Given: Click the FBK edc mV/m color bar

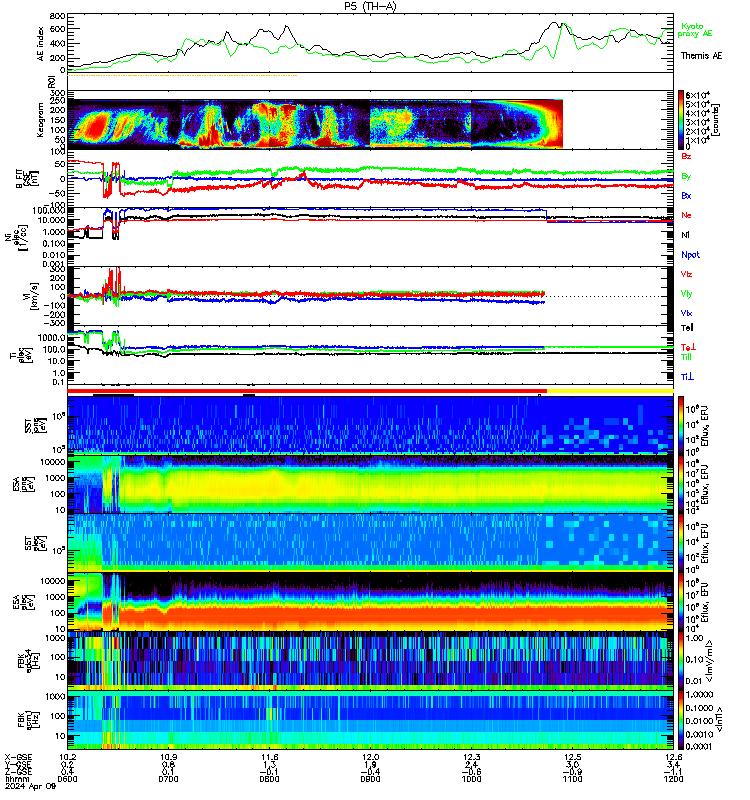Looking at the screenshot, I should [x=681, y=661].
